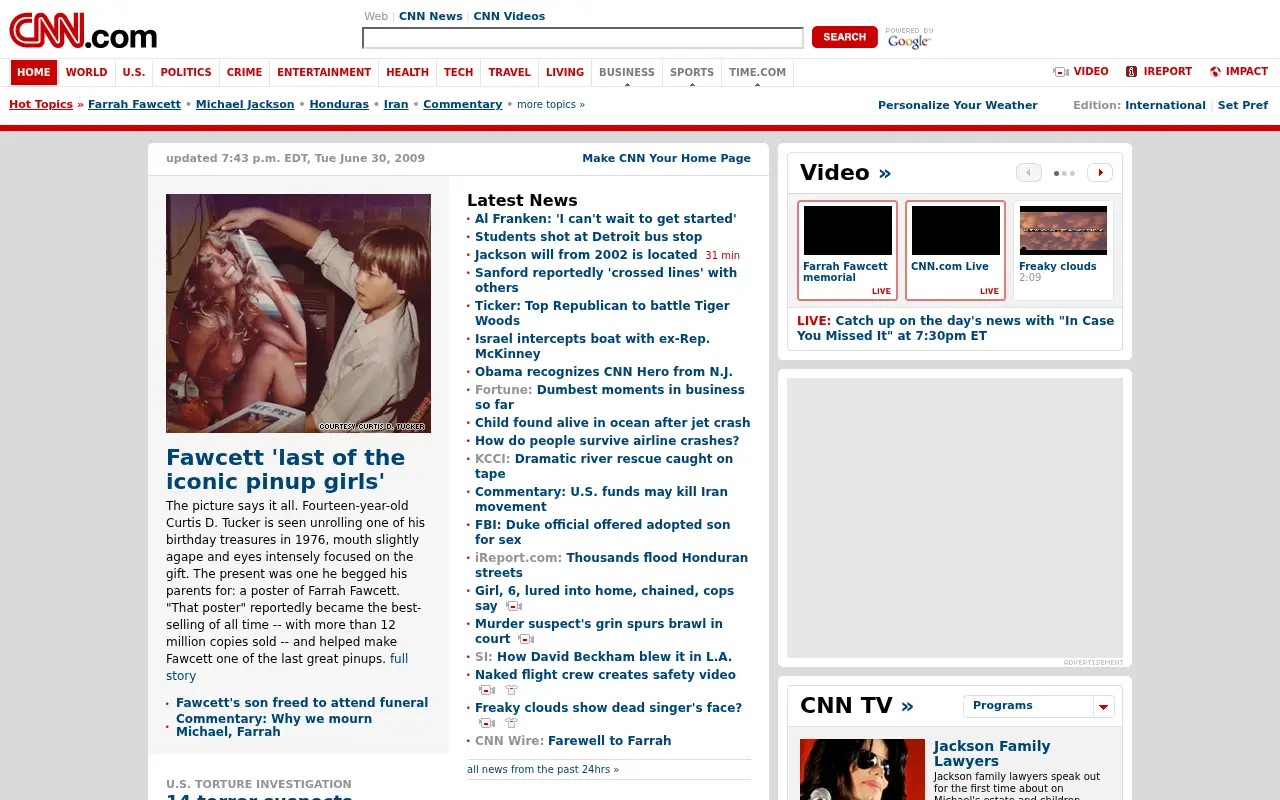1280x800 pixels.
Task: Open the ENTERTAINMENT section tab
Action: tap(324, 72)
